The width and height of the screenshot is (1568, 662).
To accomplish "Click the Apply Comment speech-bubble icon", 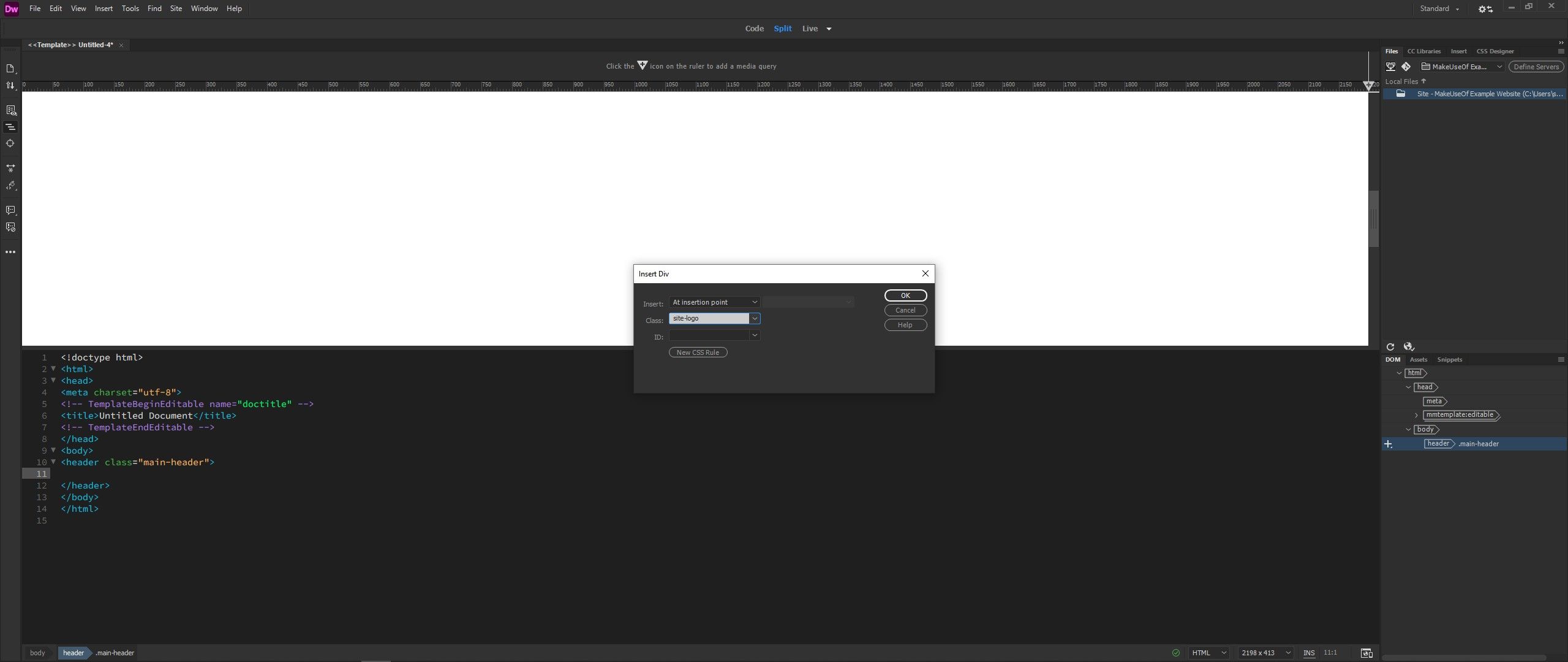I will point(10,208).
